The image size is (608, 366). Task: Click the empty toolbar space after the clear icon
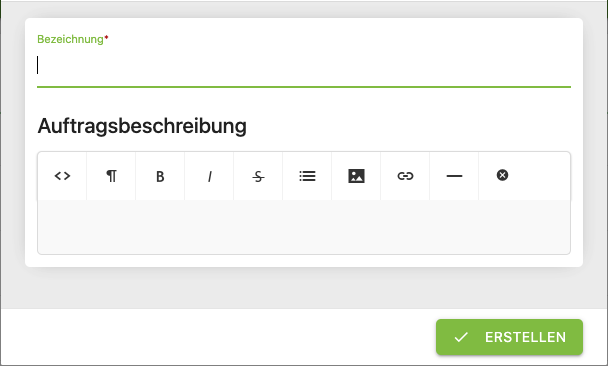pos(549,176)
